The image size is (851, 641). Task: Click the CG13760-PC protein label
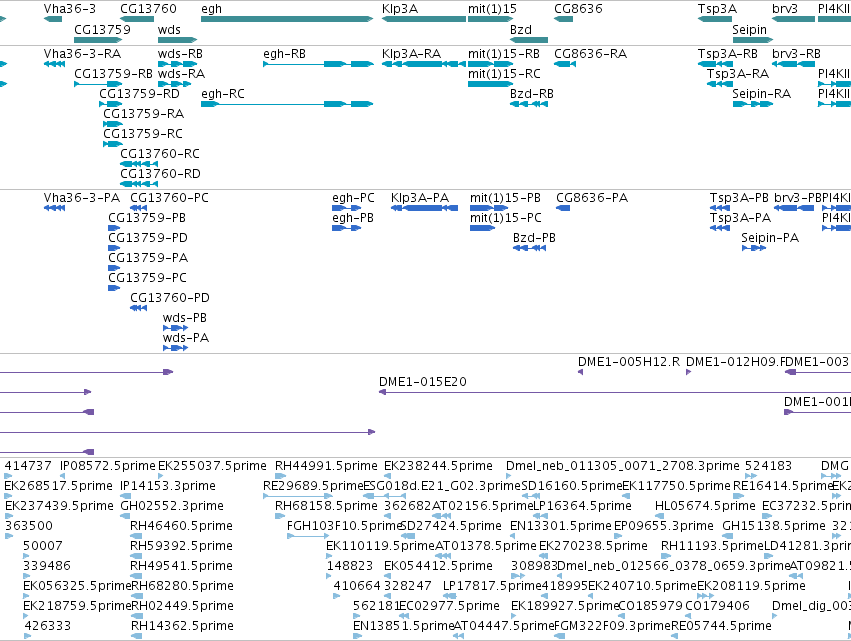click(169, 198)
